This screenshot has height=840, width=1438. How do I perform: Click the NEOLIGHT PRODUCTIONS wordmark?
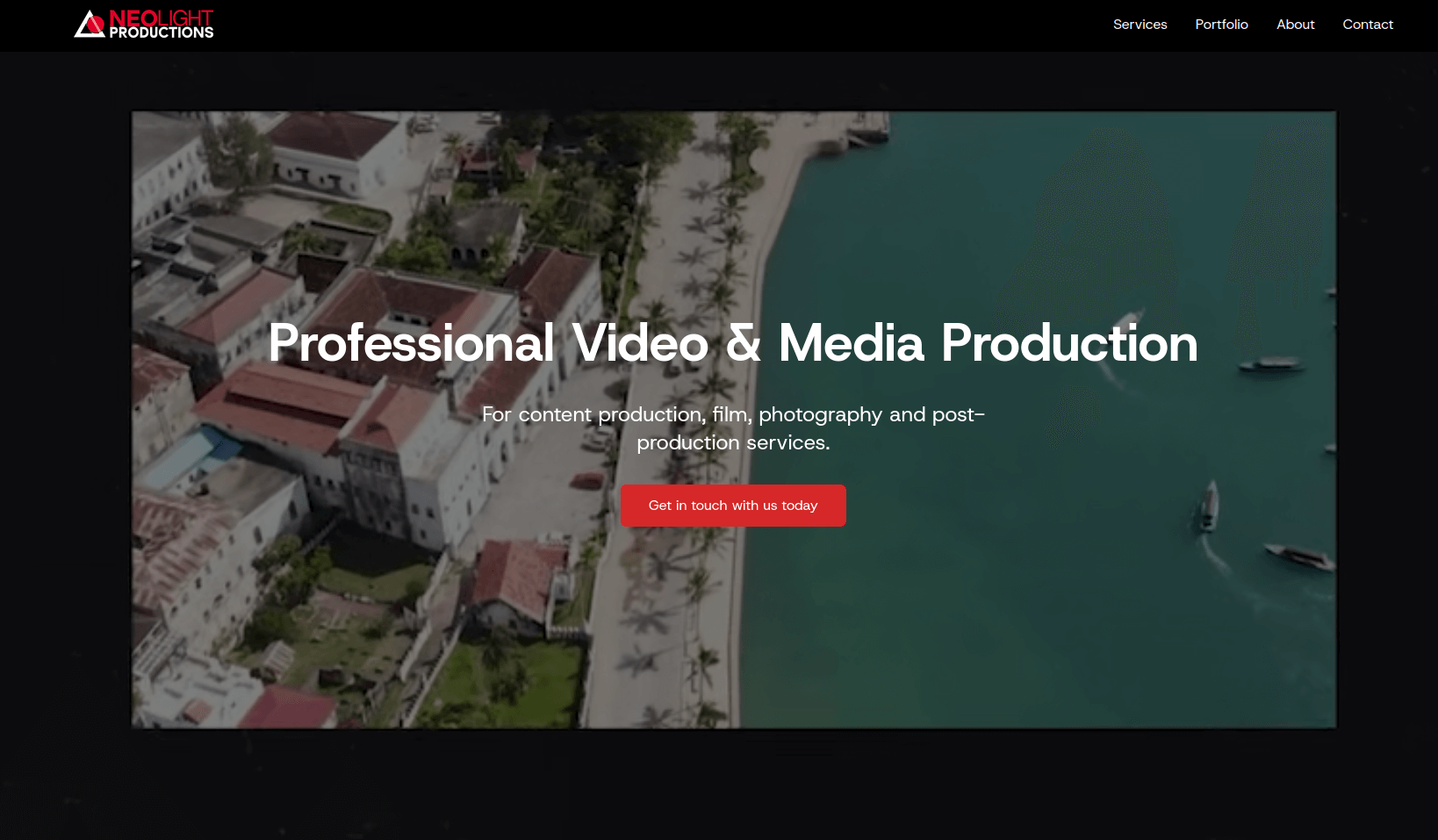pos(161,25)
